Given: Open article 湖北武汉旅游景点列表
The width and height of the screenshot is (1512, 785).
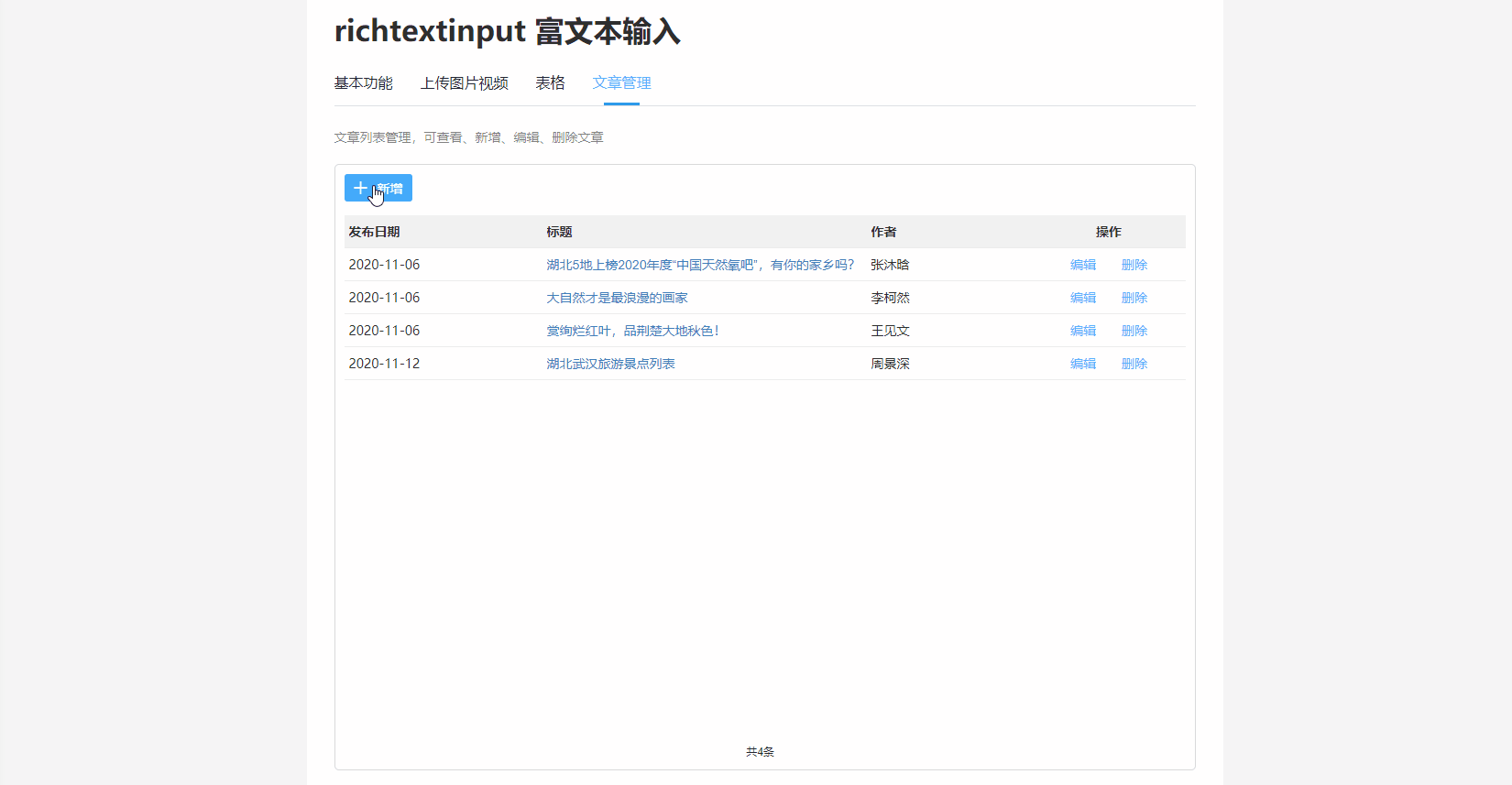Looking at the screenshot, I should [x=610, y=364].
